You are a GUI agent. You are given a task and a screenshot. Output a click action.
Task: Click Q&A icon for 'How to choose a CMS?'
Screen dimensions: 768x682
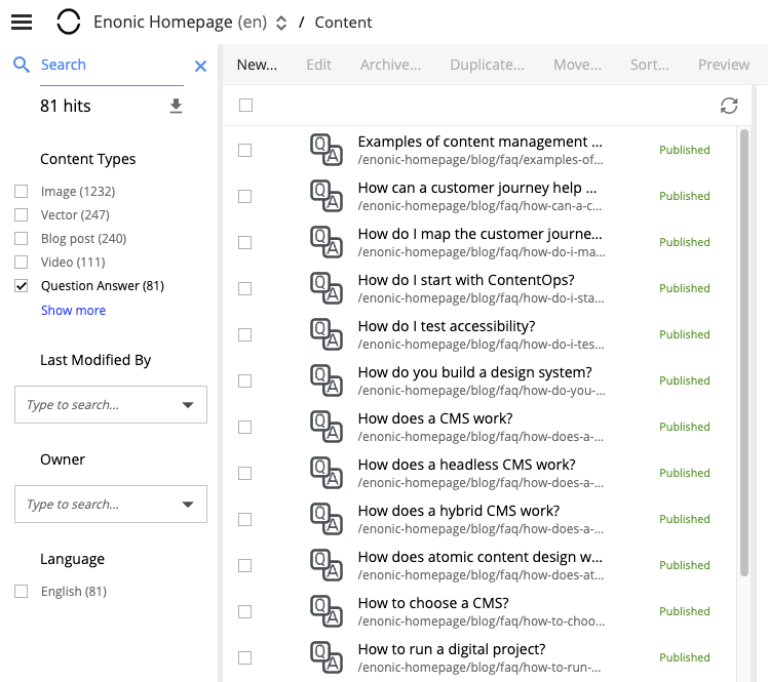pos(326,611)
